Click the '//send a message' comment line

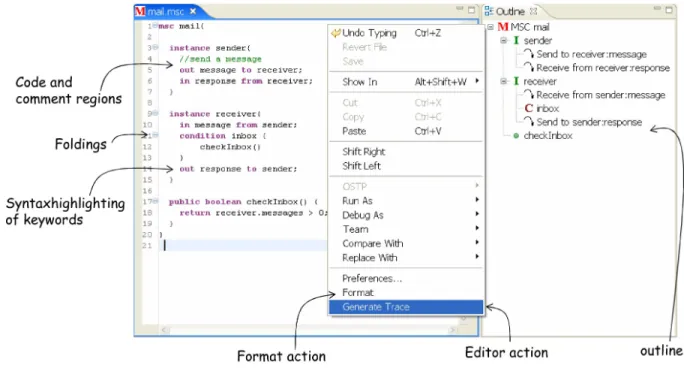click(220, 59)
